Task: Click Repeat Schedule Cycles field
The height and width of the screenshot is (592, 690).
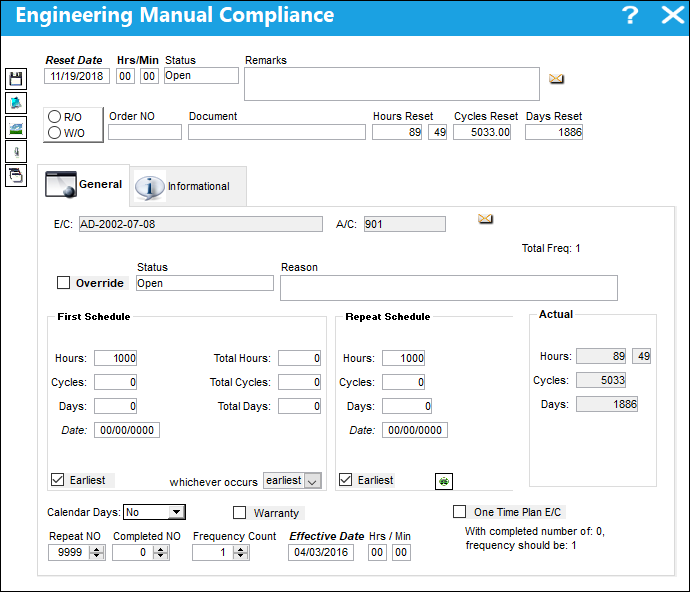Action: point(403,382)
